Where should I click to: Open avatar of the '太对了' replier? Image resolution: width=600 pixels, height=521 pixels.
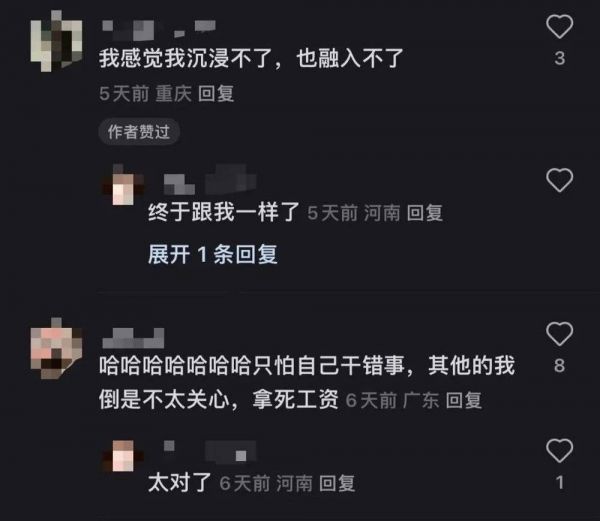(123, 456)
